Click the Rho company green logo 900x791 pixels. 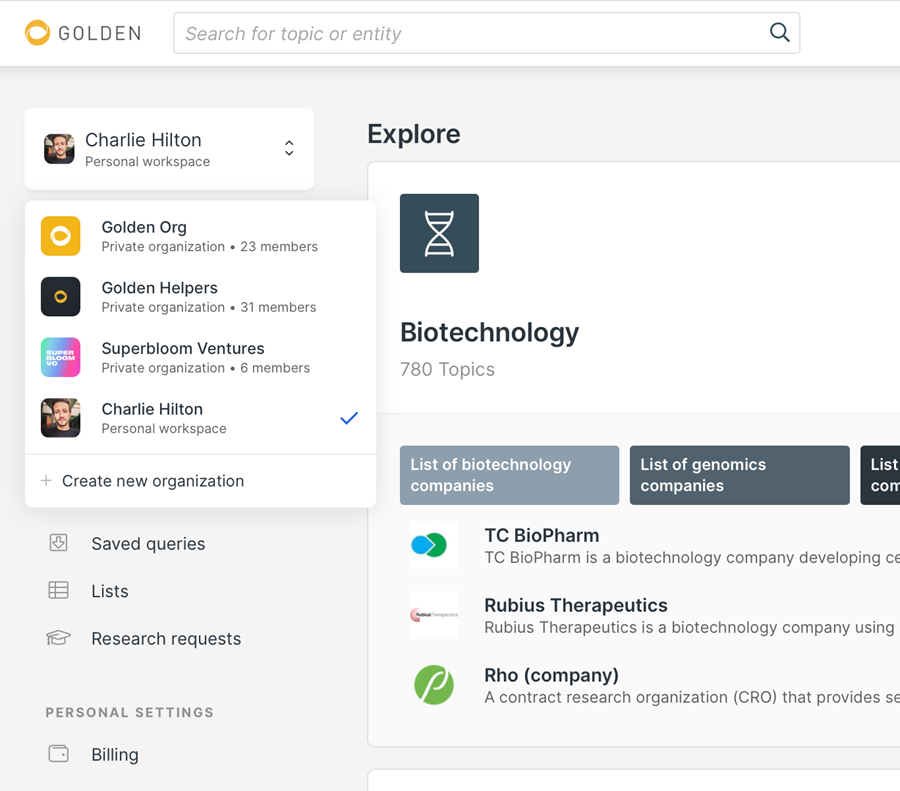pos(434,685)
